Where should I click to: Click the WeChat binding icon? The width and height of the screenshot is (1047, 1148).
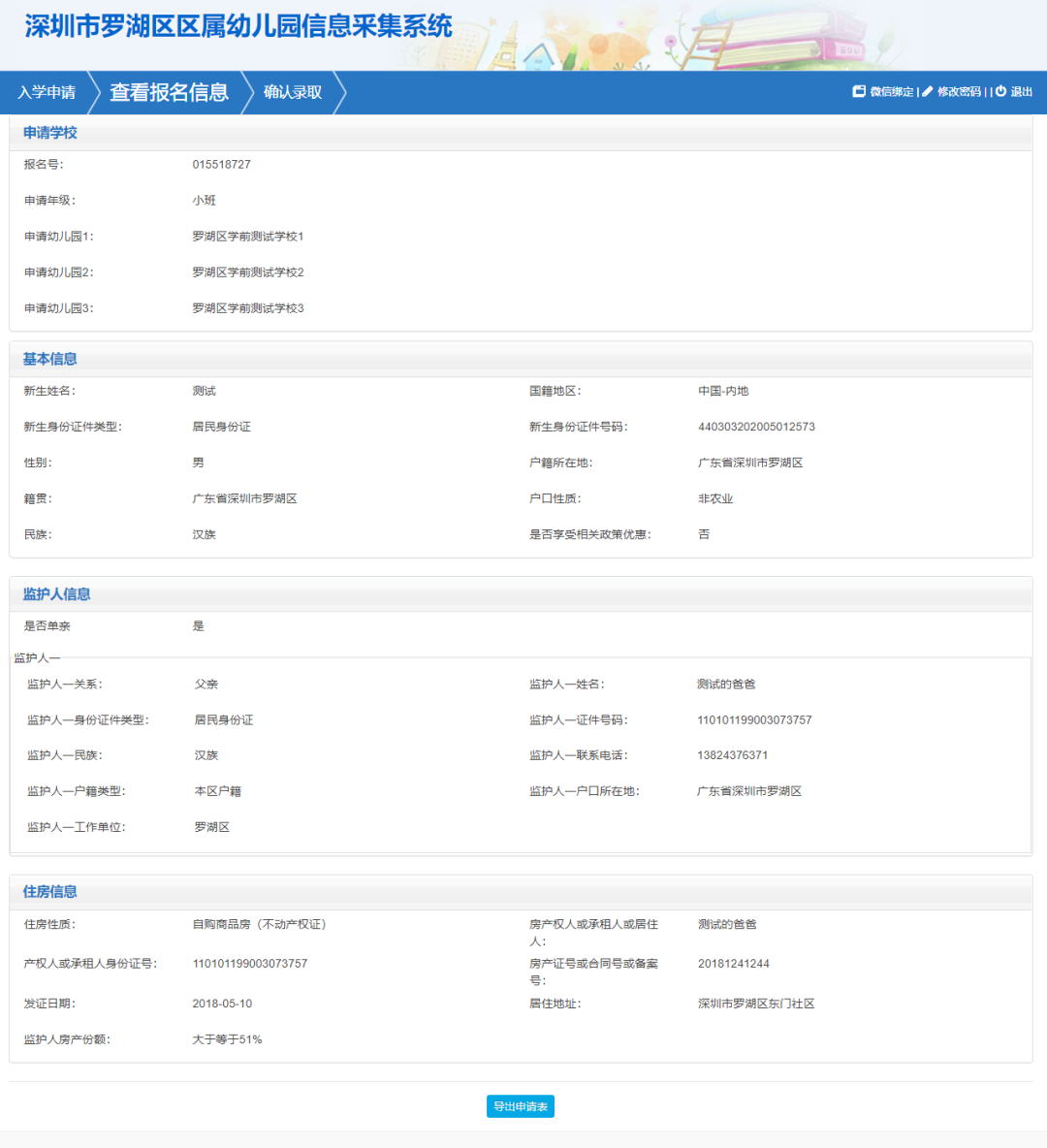859,91
